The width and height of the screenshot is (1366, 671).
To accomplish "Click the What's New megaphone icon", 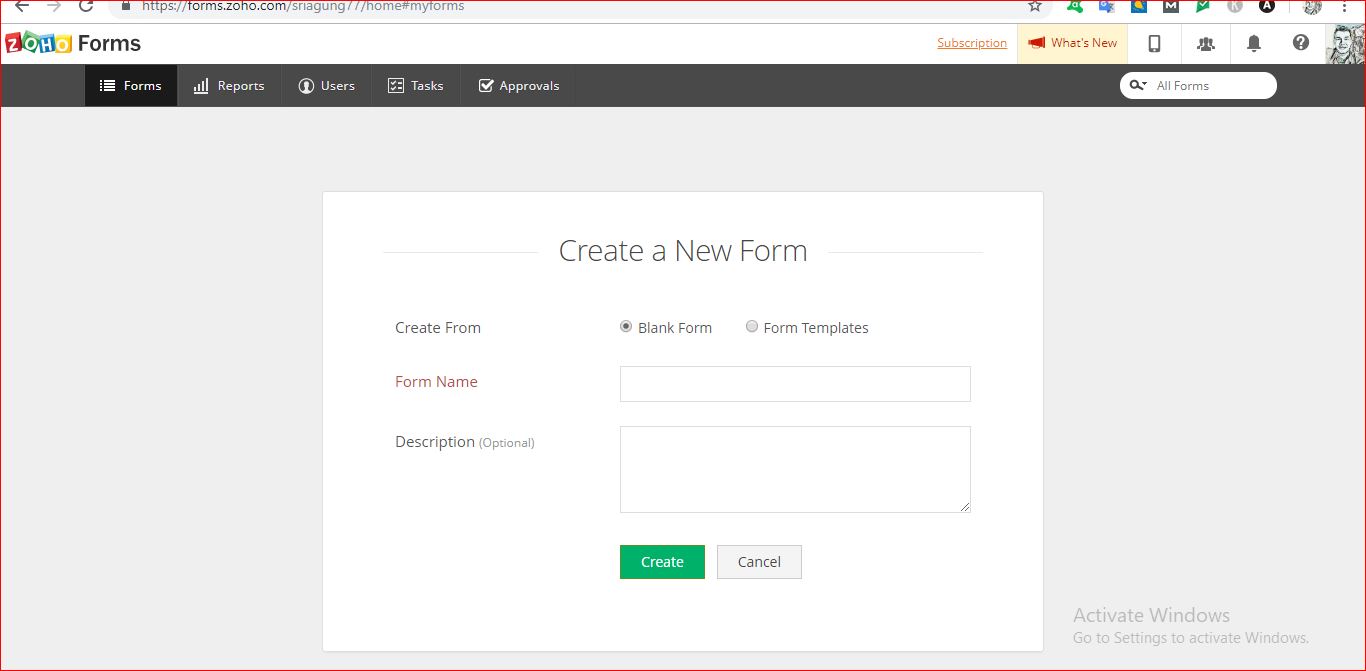I will (x=1036, y=43).
